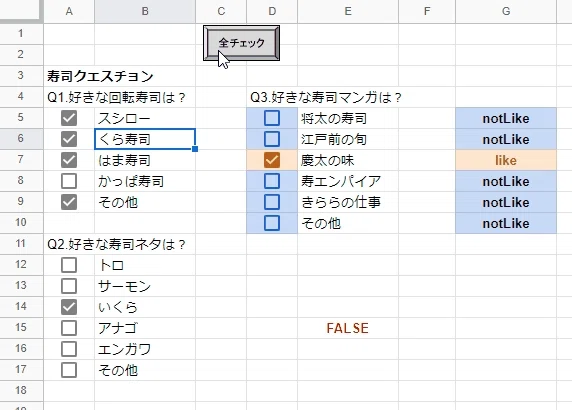Screen dimensions: 572x410
Task: Check the トロ checkbox
Action: [x=69, y=265]
